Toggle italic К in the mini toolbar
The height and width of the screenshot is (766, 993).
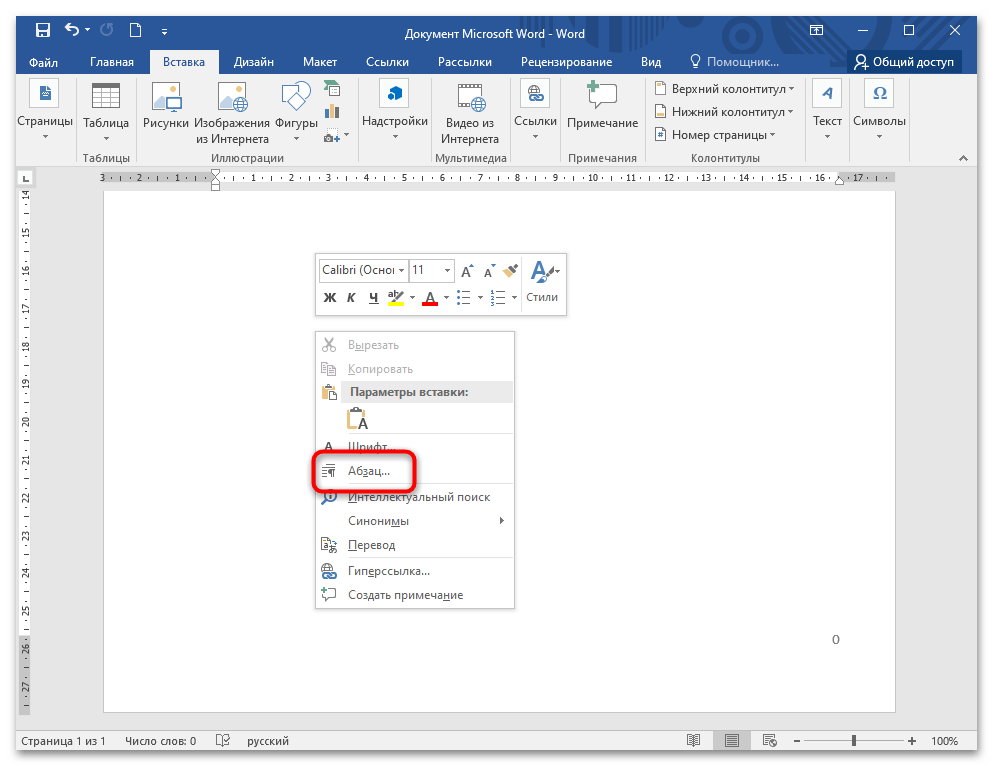[x=351, y=298]
